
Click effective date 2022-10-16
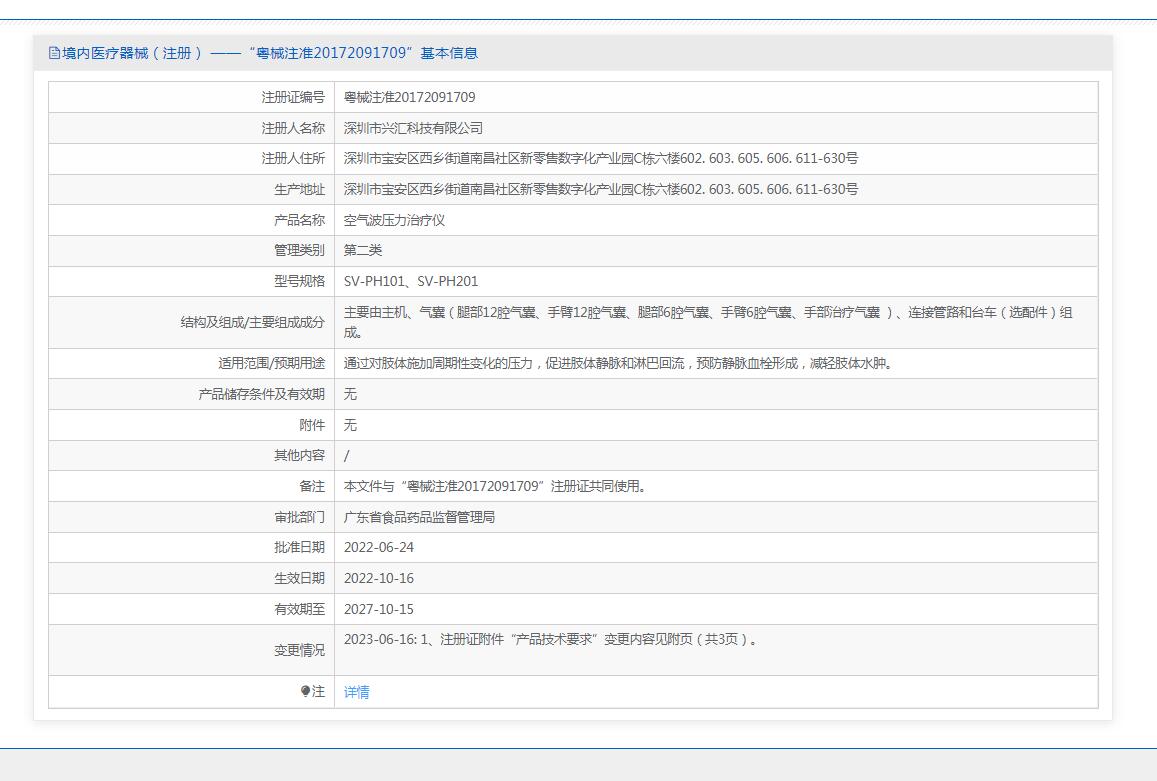click(x=379, y=579)
